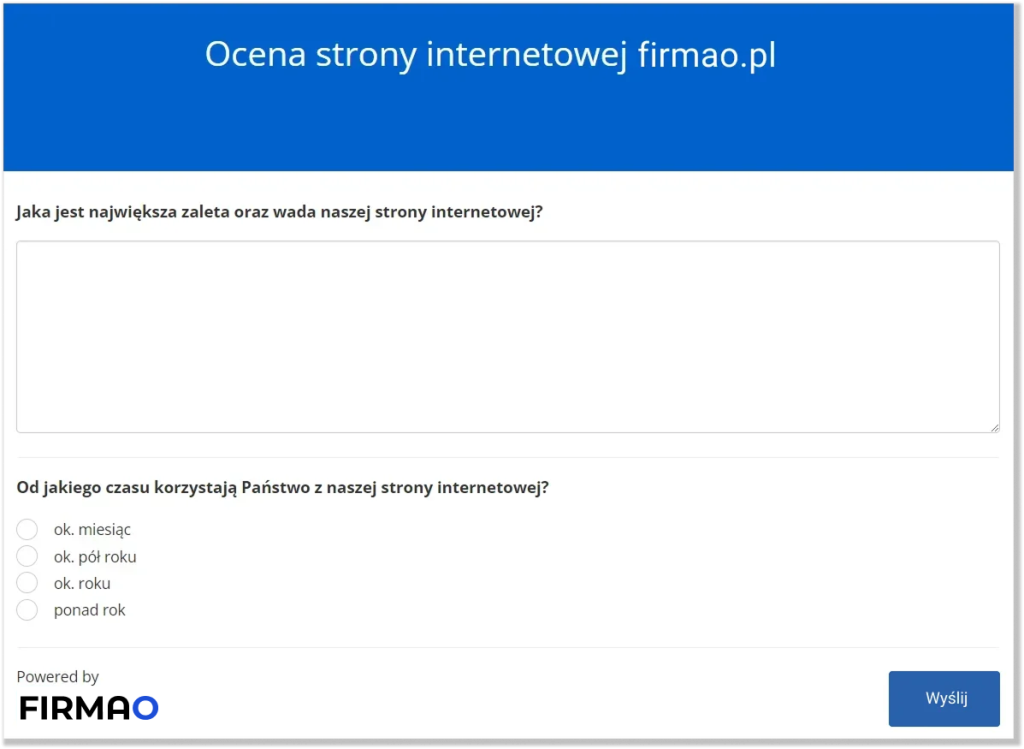Pick the "ok. roku" radio option

[27, 583]
